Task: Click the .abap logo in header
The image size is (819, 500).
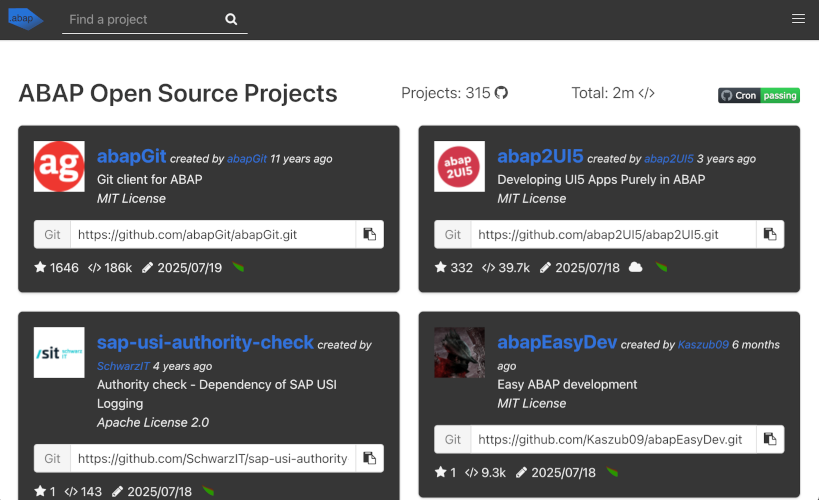Action: tap(25, 19)
